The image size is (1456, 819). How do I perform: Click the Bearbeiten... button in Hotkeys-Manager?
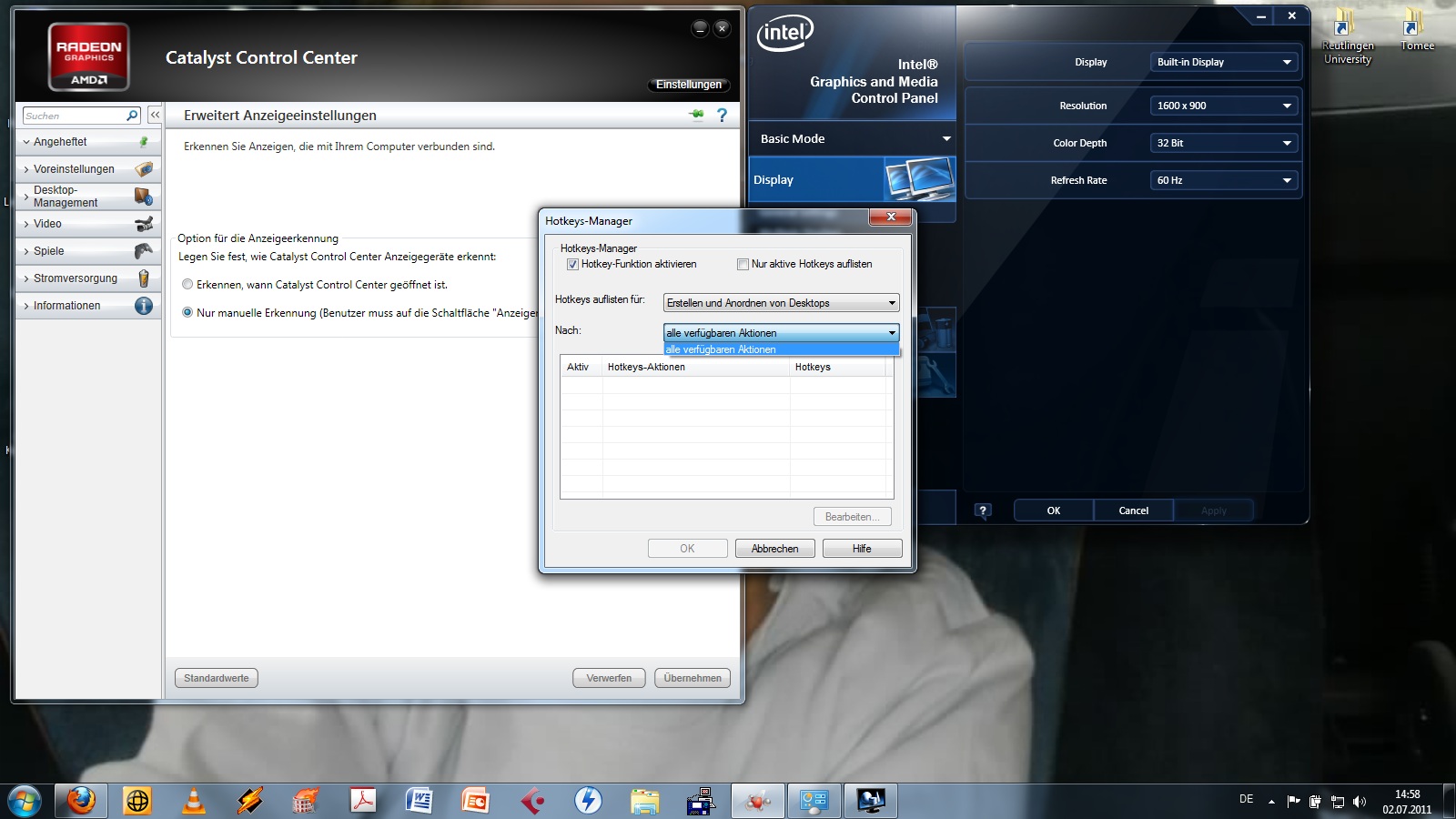pos(853,517)
